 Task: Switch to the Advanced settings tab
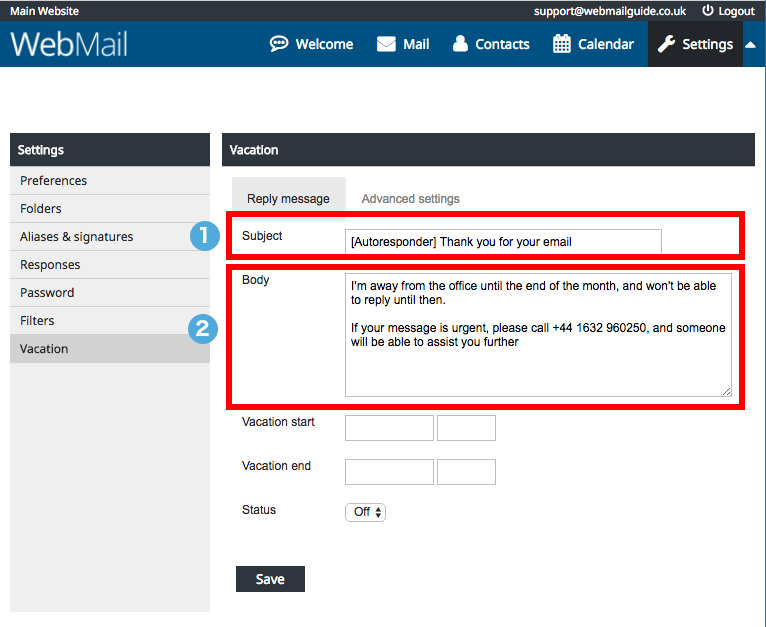(410, 199)
